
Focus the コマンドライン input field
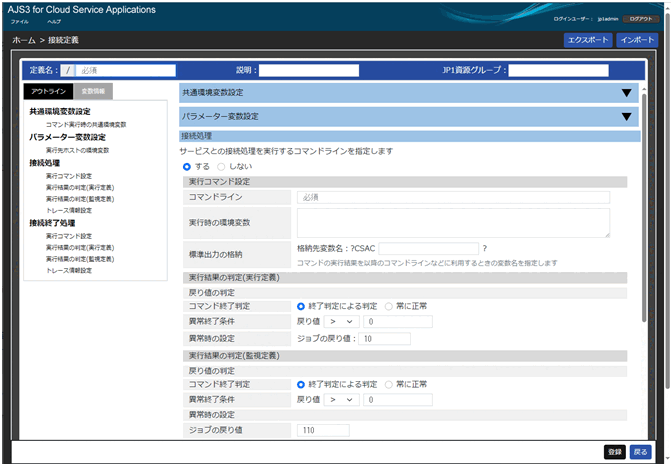point(453,198)
